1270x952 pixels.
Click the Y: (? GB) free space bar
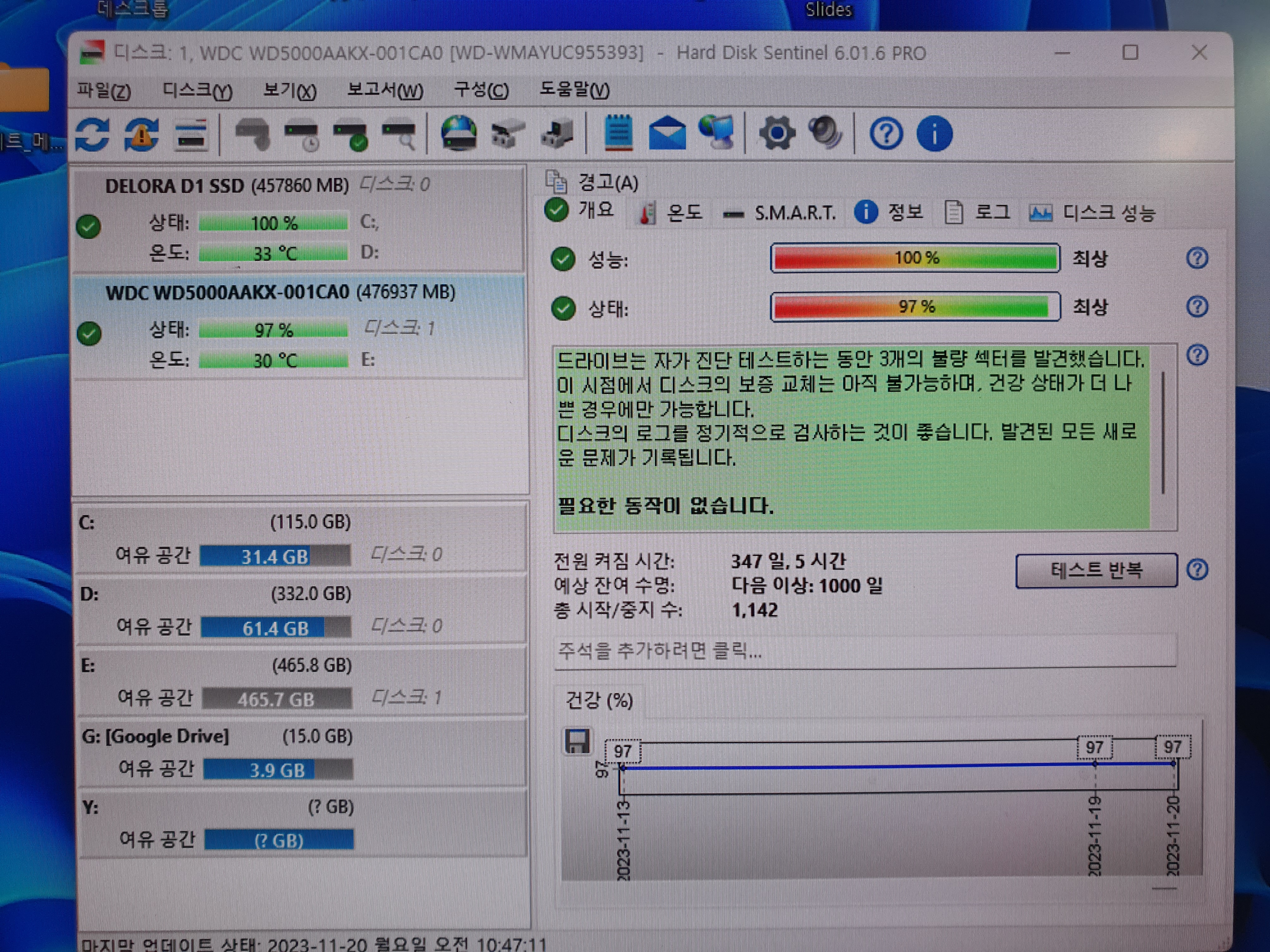point(279,840)
